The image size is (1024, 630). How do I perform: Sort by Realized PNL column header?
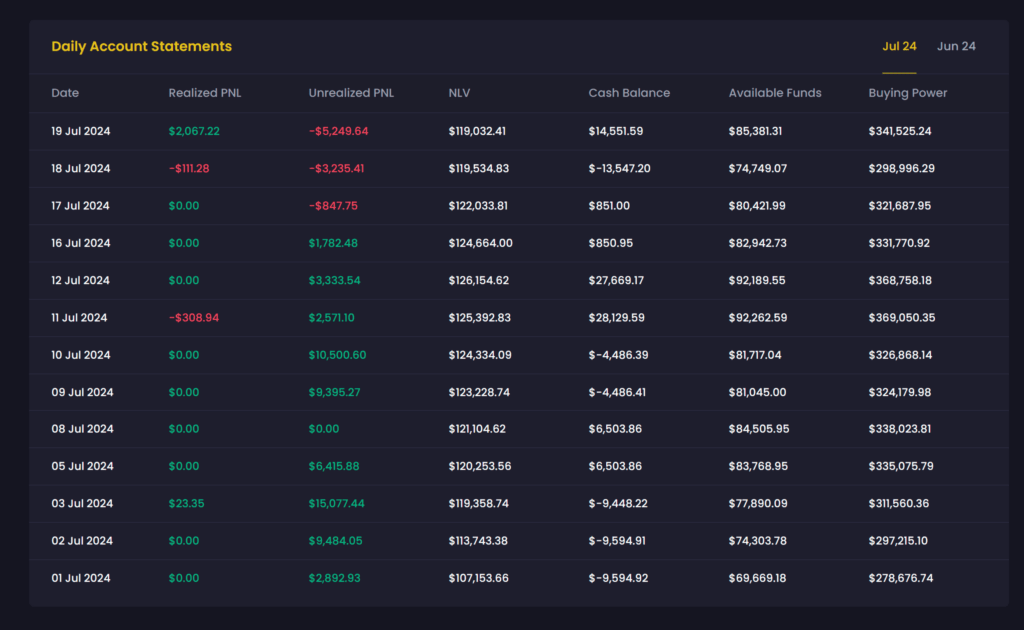point(205,92)
